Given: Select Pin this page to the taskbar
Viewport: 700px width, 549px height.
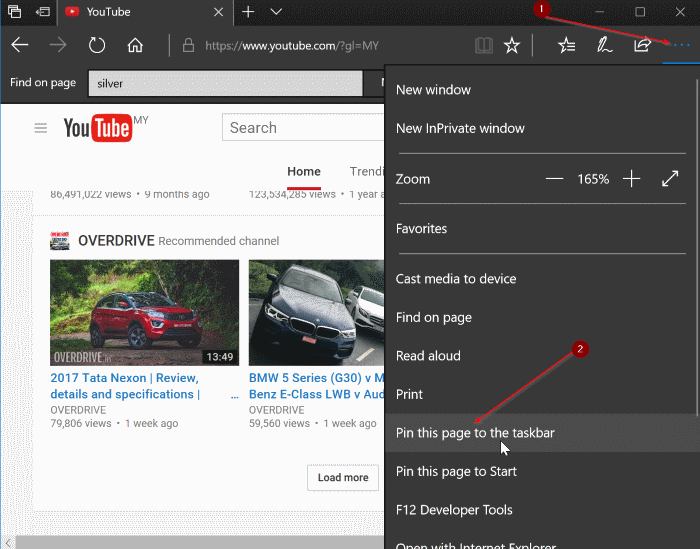Looking at the screenshot, I should coord(541,433).
